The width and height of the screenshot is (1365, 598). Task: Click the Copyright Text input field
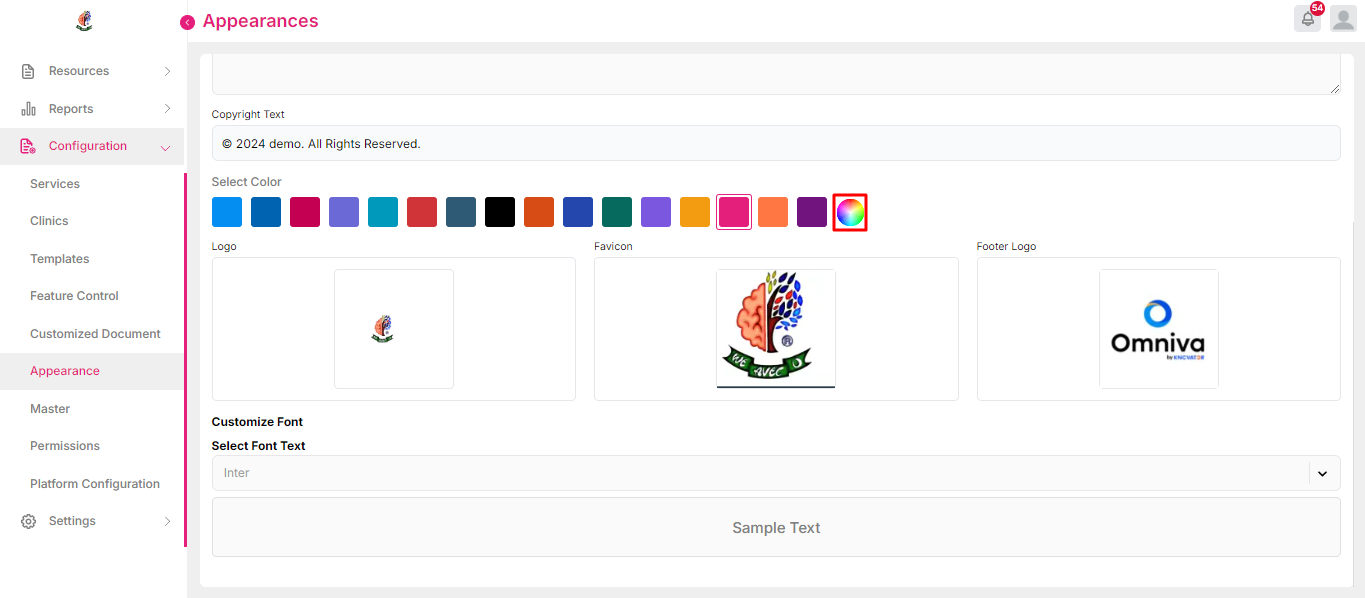coord(775,143)
